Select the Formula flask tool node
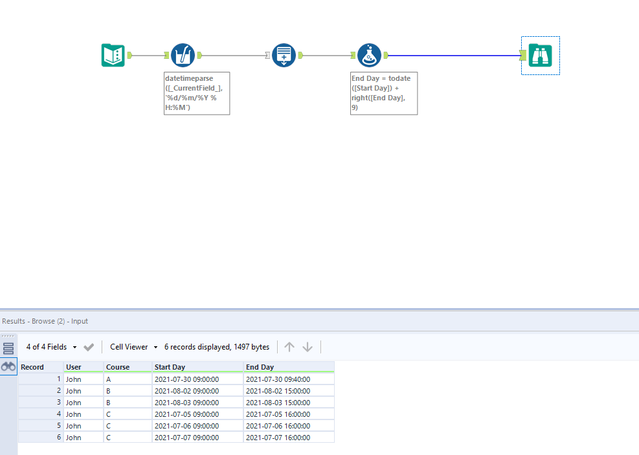Viewport: 639px width, 455px height. [x=369, y=55]
